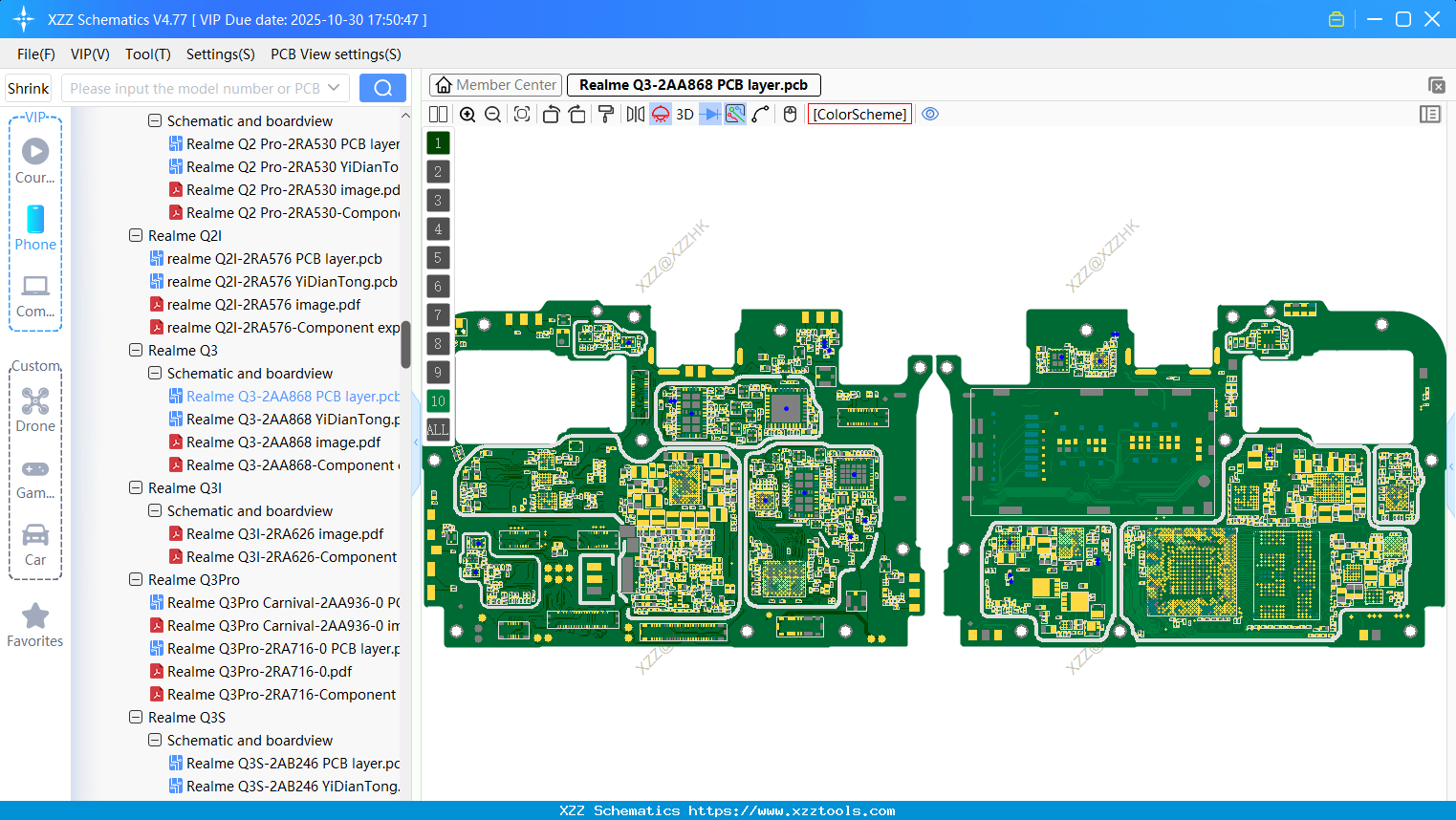
Task: Collapse the Realme Q3 tree node
Action: click(x=135, y=350)
